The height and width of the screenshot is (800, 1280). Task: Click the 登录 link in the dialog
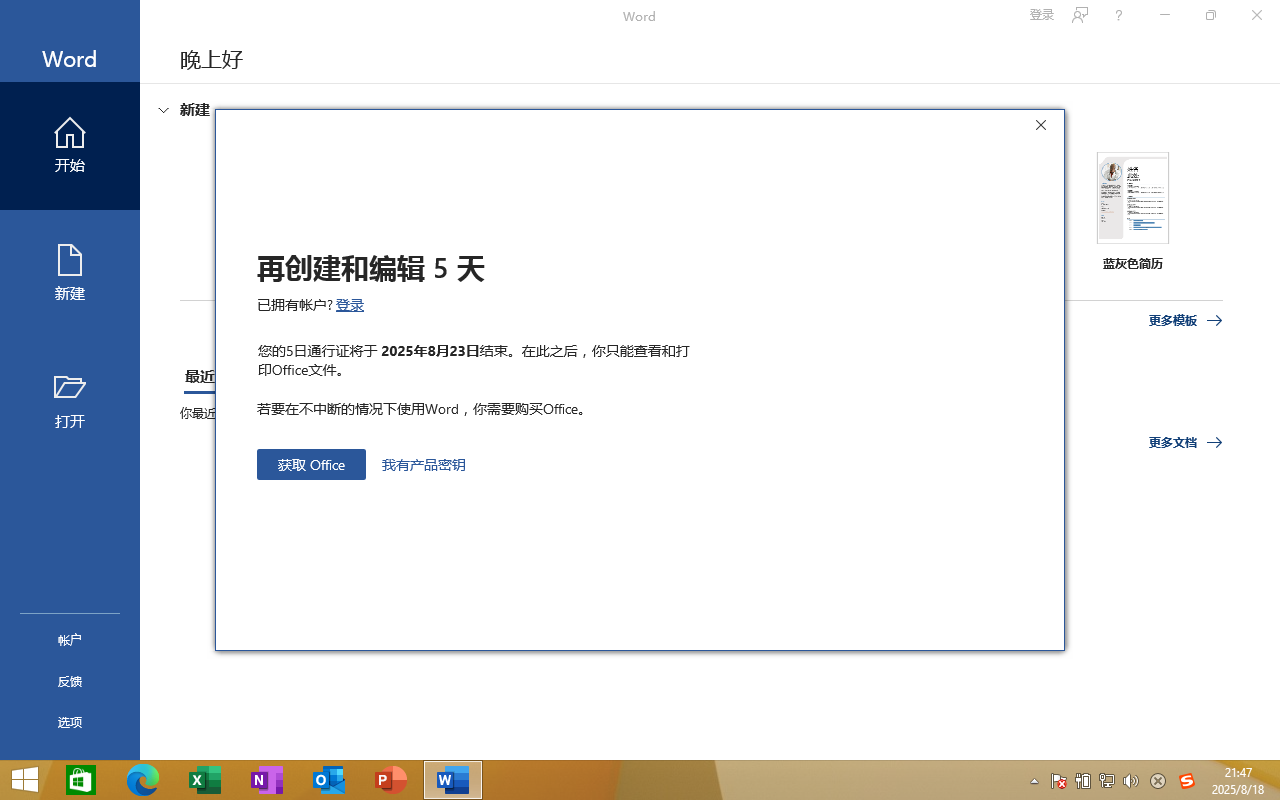(x=350, y=305)
